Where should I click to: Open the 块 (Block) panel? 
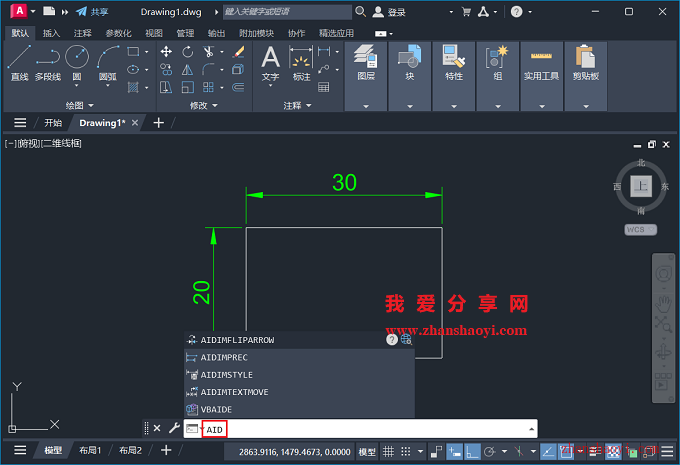(409, 76)
